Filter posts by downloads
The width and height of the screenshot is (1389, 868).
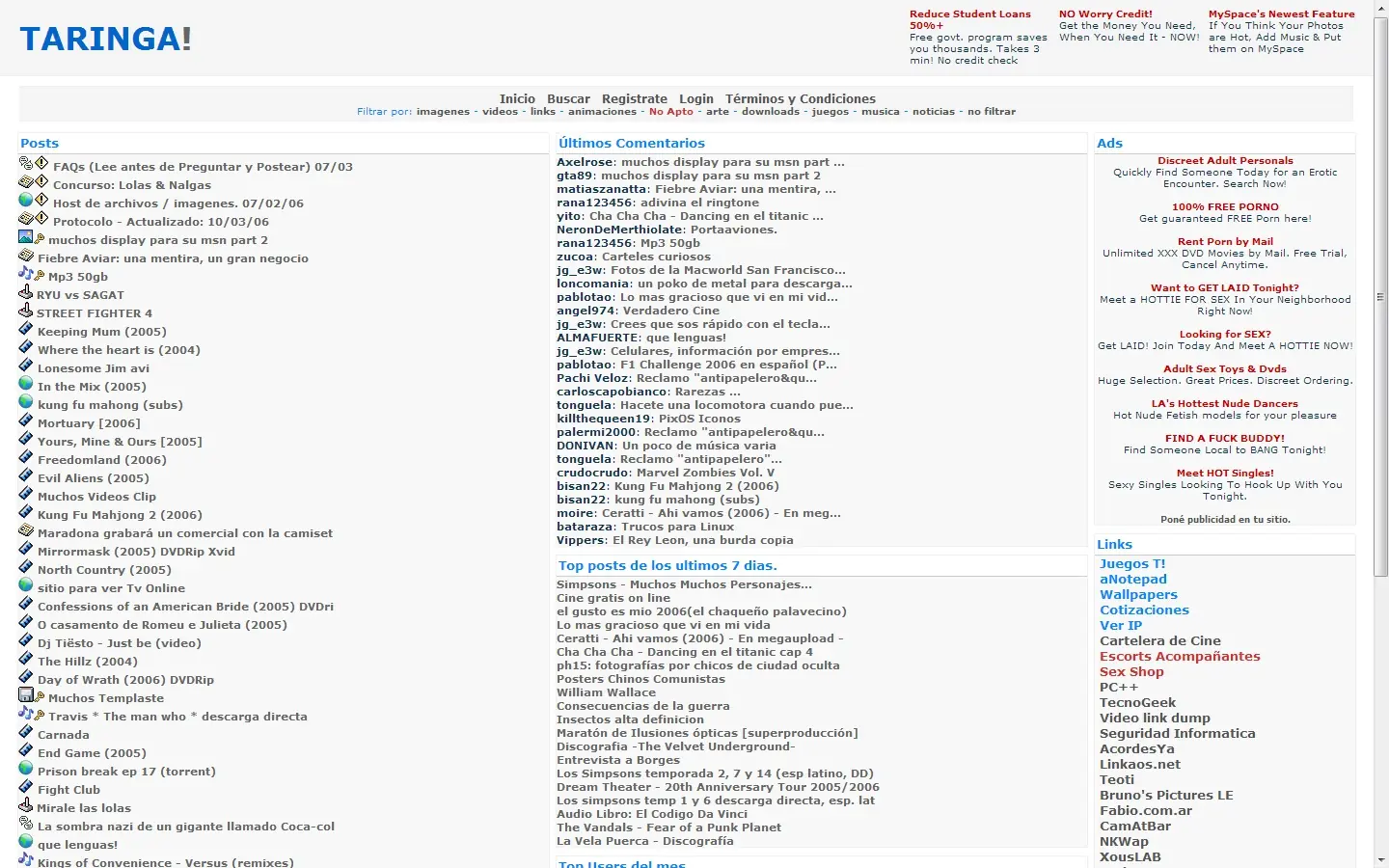click(771, 112)
